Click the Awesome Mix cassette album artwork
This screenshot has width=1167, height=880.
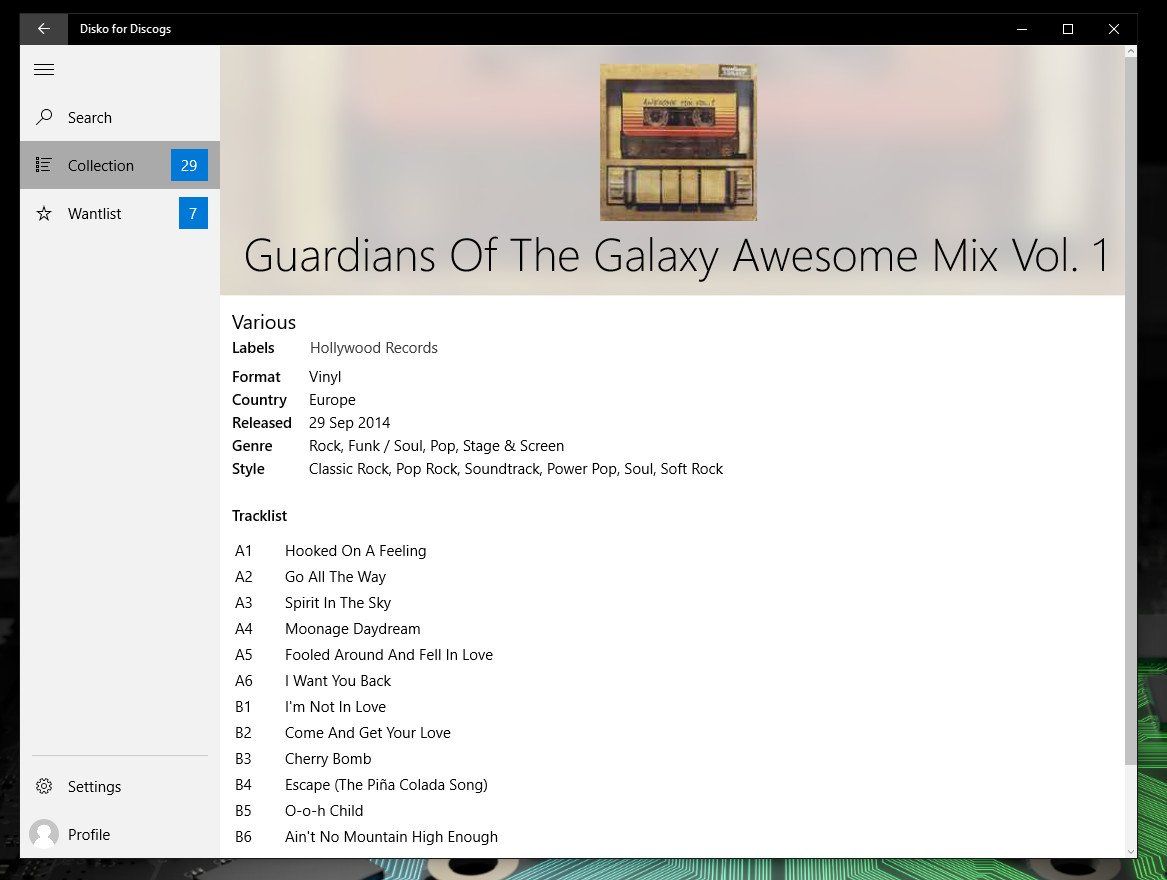coord(677,141)
